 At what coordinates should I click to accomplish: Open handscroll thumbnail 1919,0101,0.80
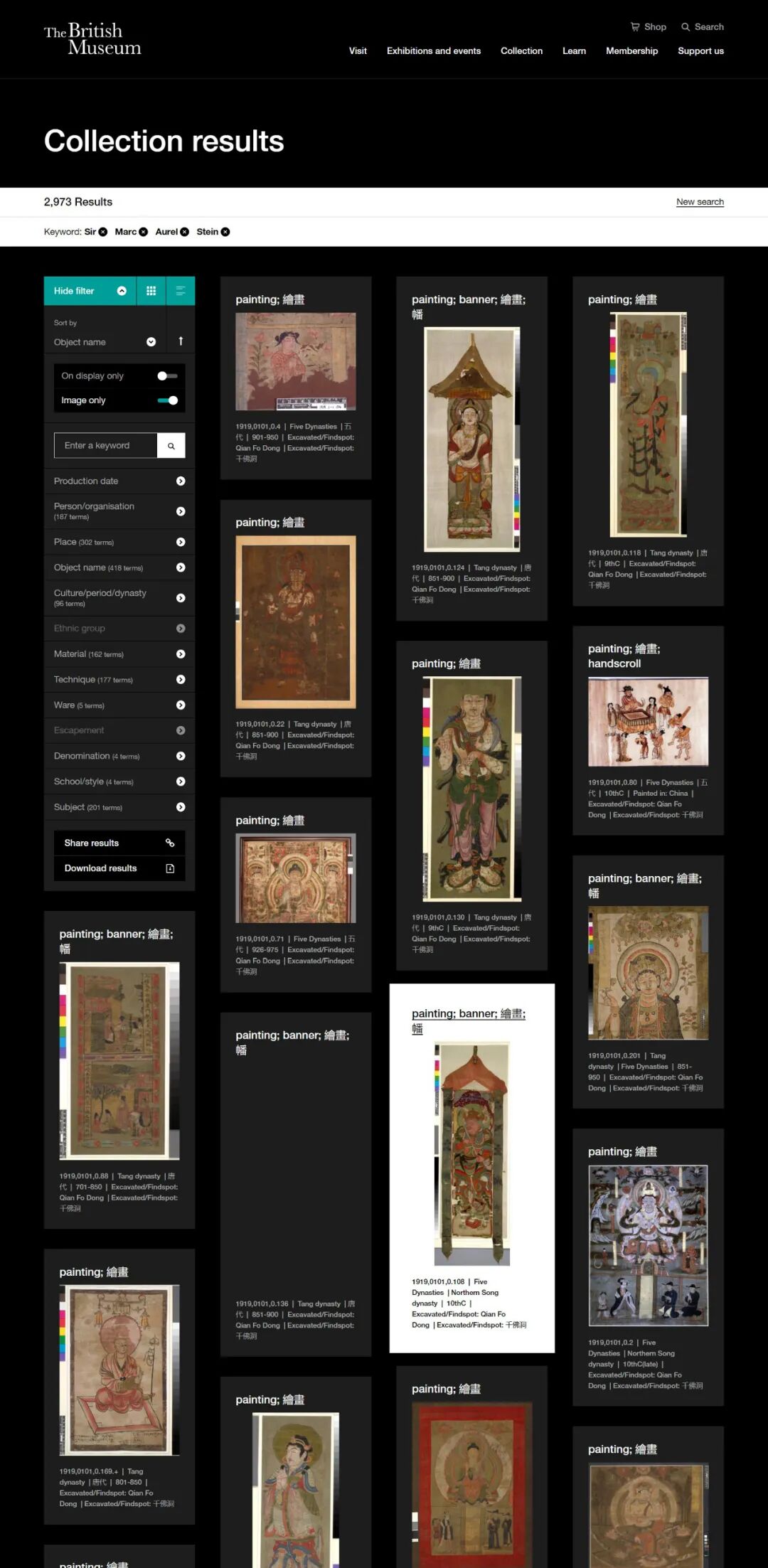pos(649,722)
